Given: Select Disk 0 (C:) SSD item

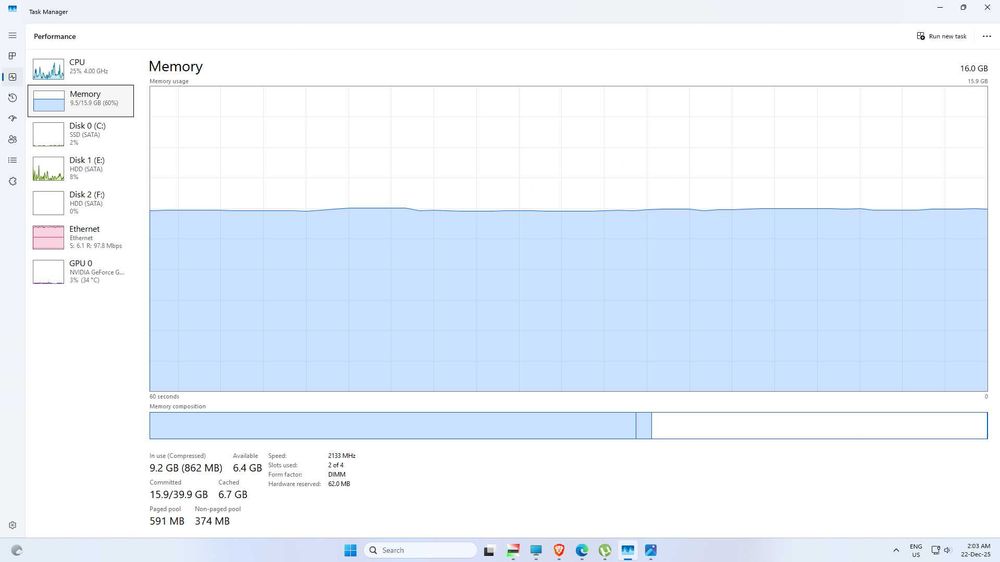Looking at the screenshot, I should tap(80, 134).
